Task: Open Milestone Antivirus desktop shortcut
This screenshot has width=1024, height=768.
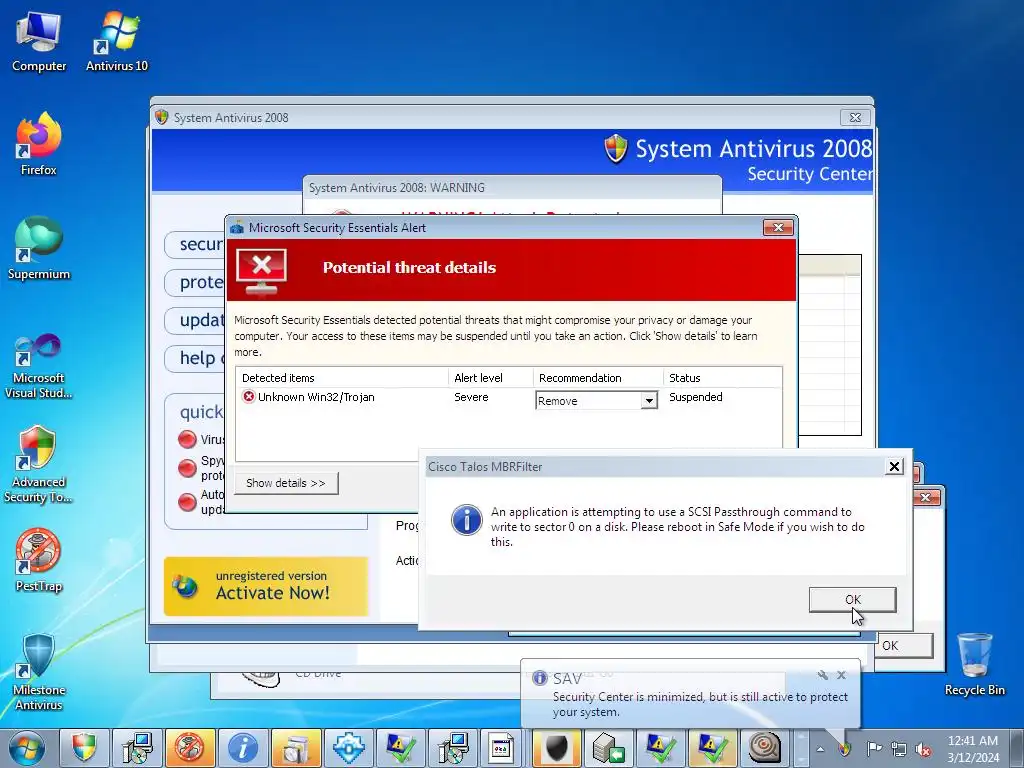Action: (x=39, y=673)
